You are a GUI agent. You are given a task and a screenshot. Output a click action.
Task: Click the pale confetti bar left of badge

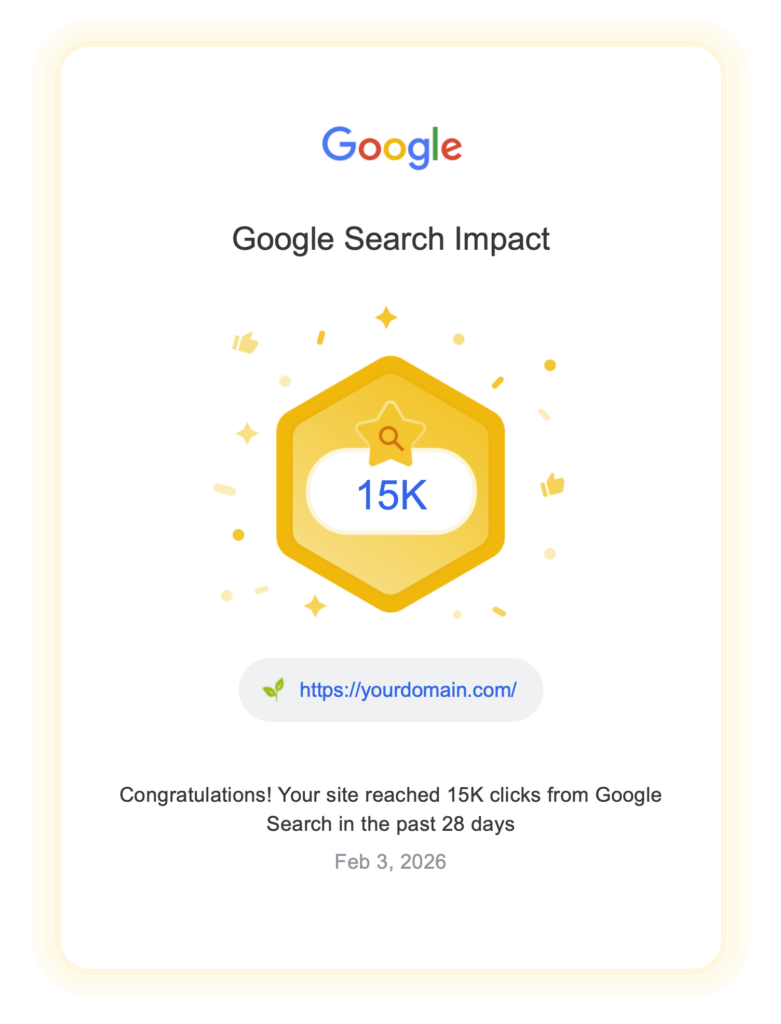coord(225,489)
